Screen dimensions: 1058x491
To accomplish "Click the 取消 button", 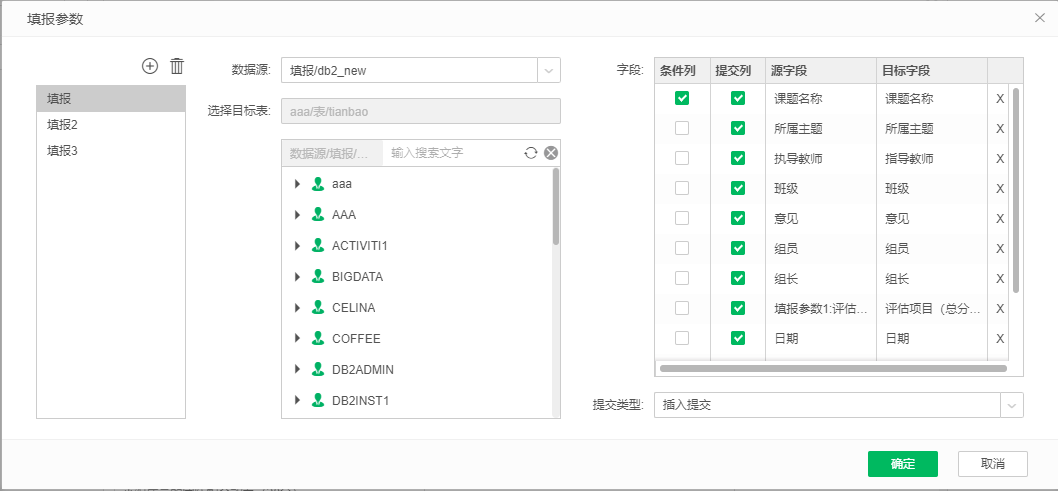I will 992,464.
